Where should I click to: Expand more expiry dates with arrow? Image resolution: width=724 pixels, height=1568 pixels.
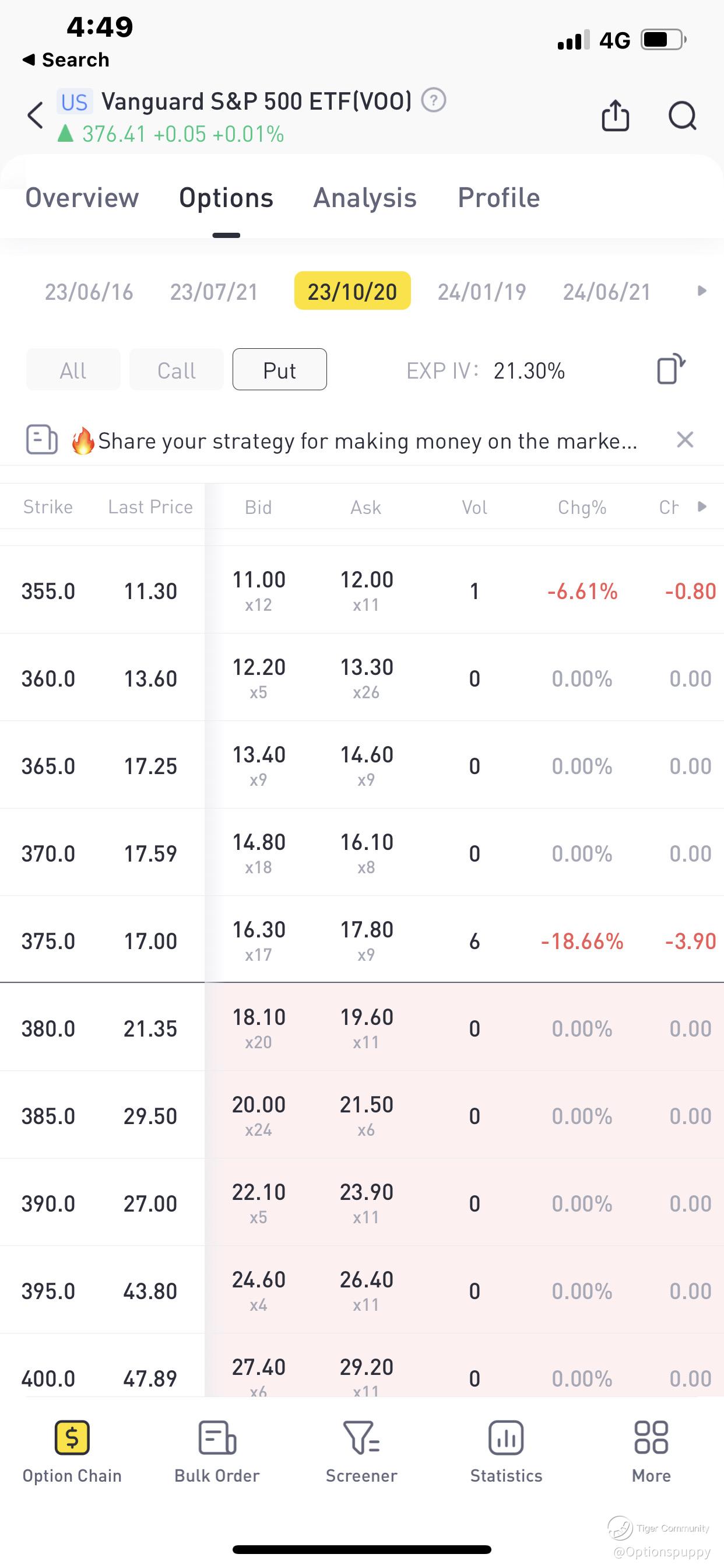tap(701, 291)
